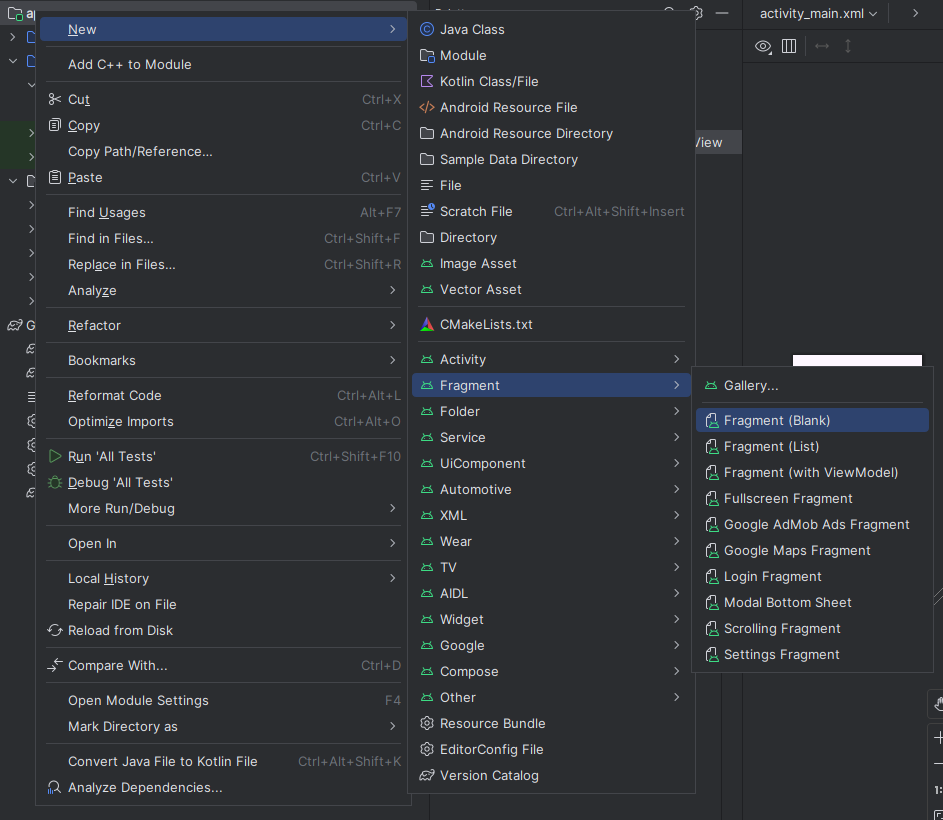Click Copy Path/Reference...

[224, 152]
